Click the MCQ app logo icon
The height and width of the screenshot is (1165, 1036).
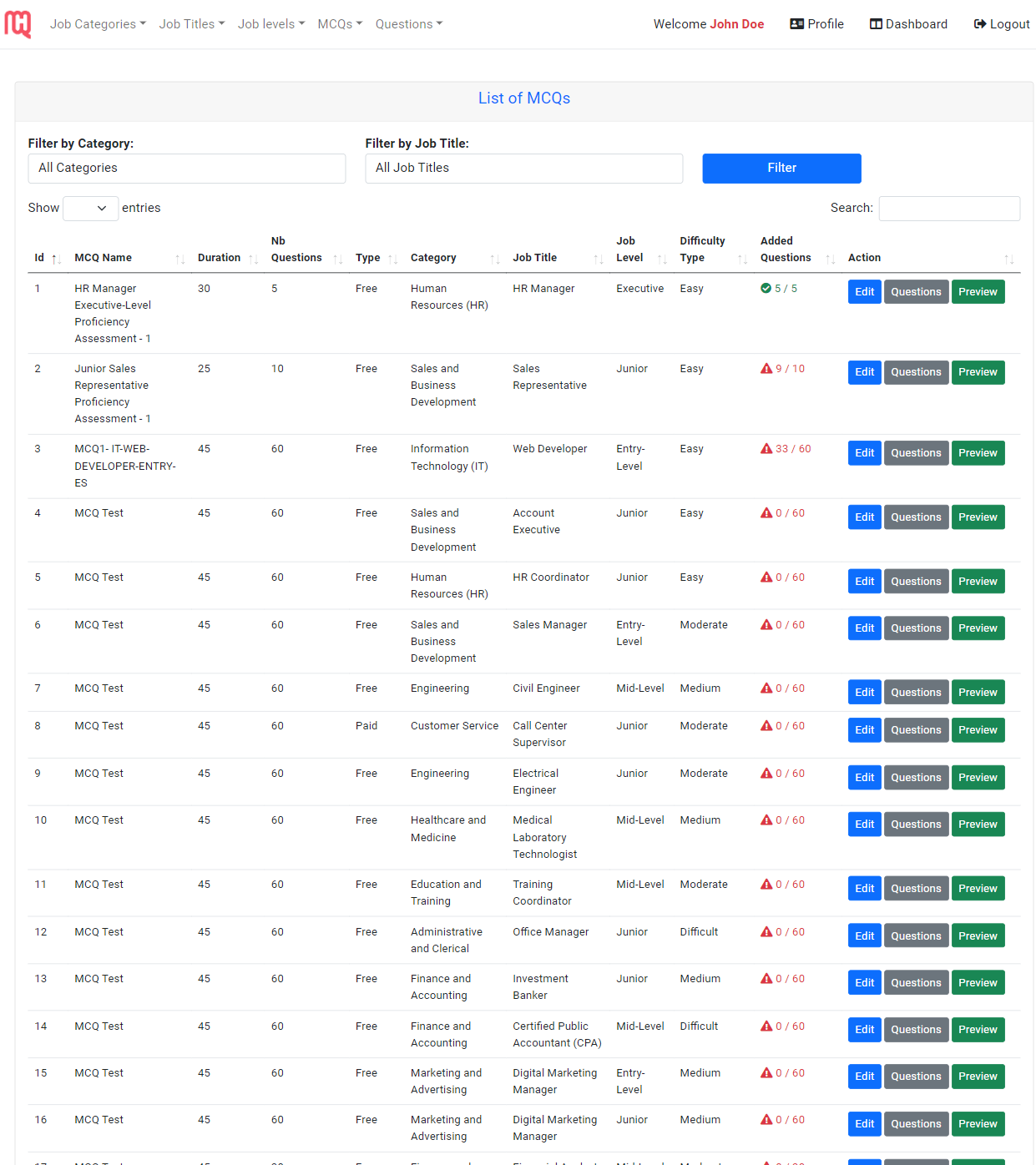(x=18, y=23)
